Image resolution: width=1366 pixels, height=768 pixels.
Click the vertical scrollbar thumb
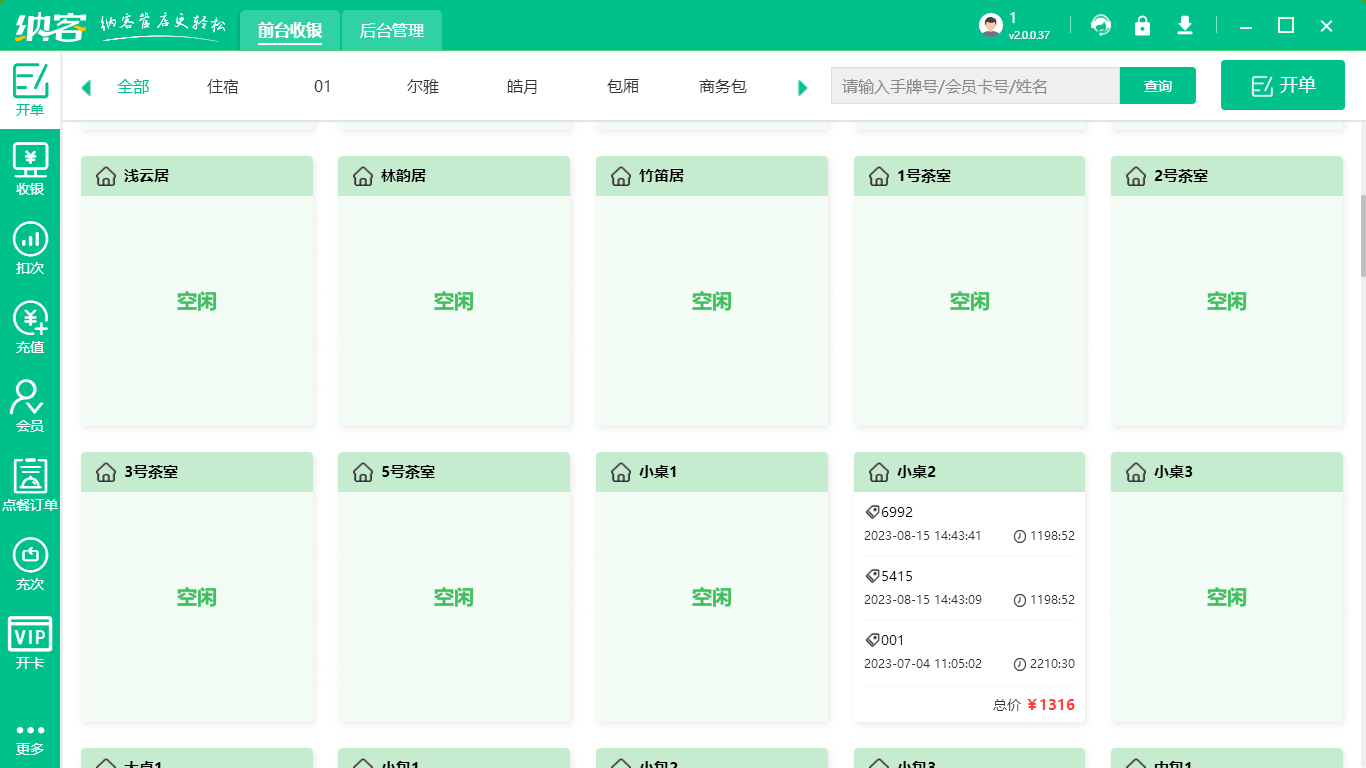tap(1362, 236)
